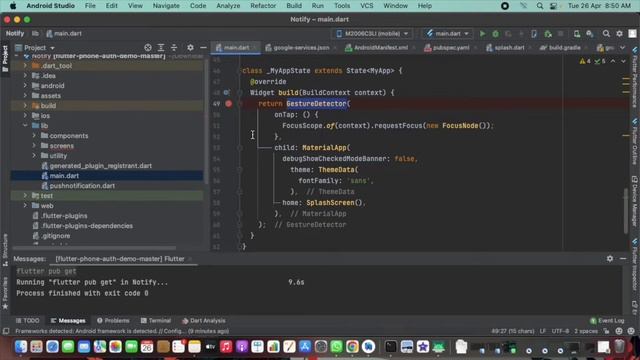Click the Flutter Hot Reload lightning icon

point(521,34)
